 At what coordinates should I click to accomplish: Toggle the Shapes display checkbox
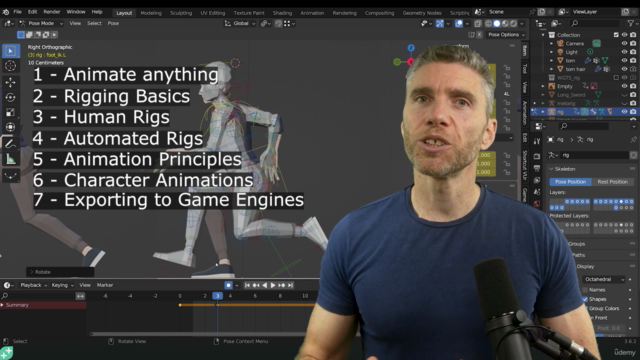pyautogui.click(x=585, y=299)
